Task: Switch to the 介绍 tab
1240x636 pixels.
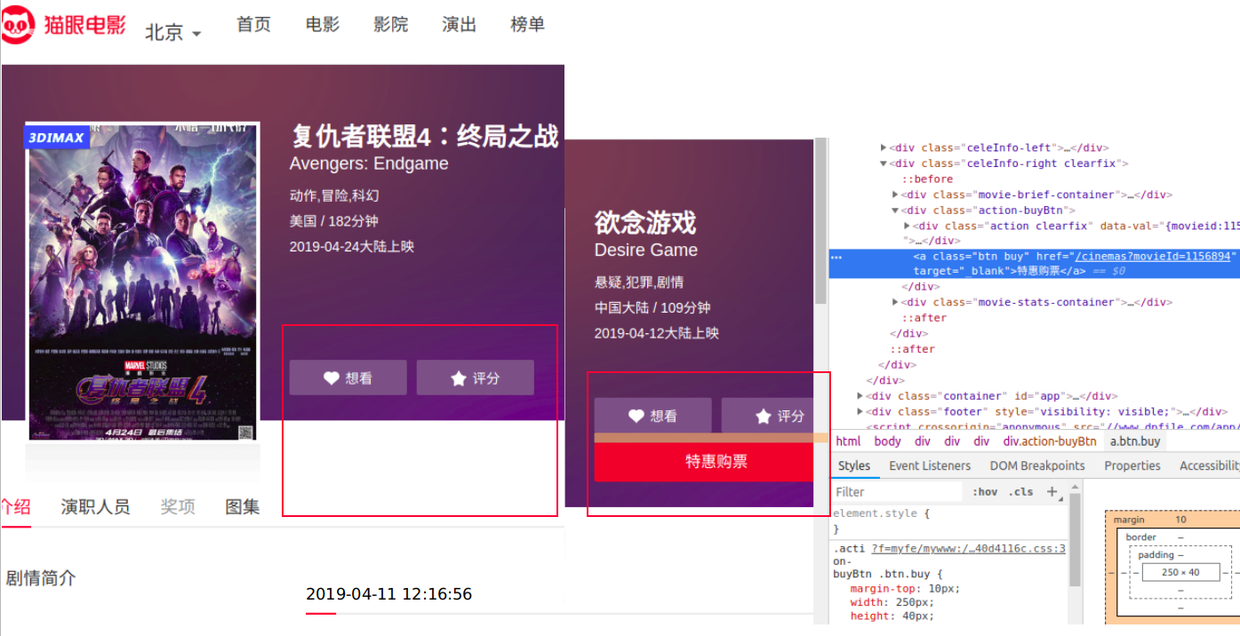Action: [16, 507]
